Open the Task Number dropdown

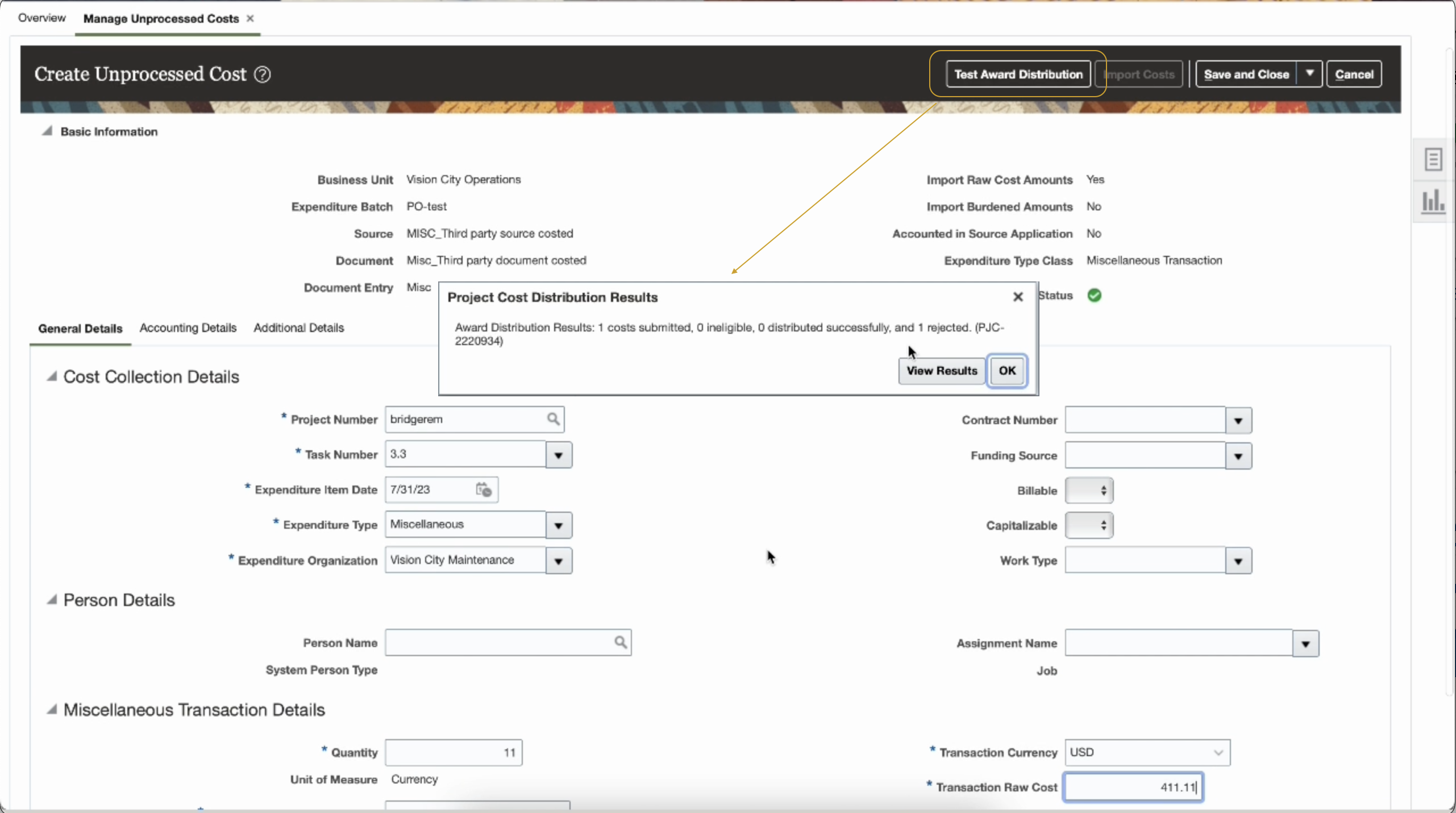coord(558,455)
